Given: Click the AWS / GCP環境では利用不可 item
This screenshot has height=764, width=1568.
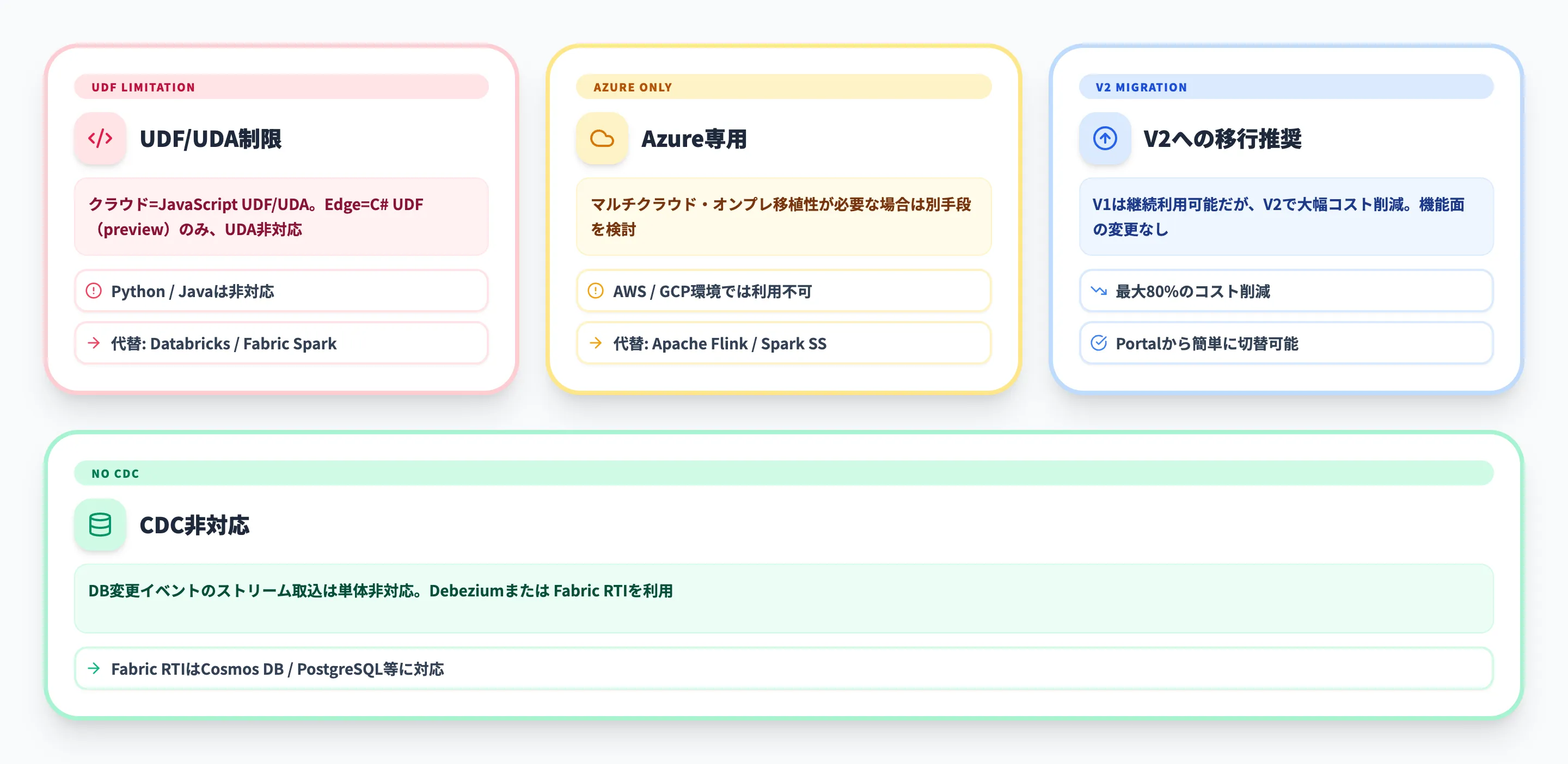Looking at the screenshot, I should [783, 291].
